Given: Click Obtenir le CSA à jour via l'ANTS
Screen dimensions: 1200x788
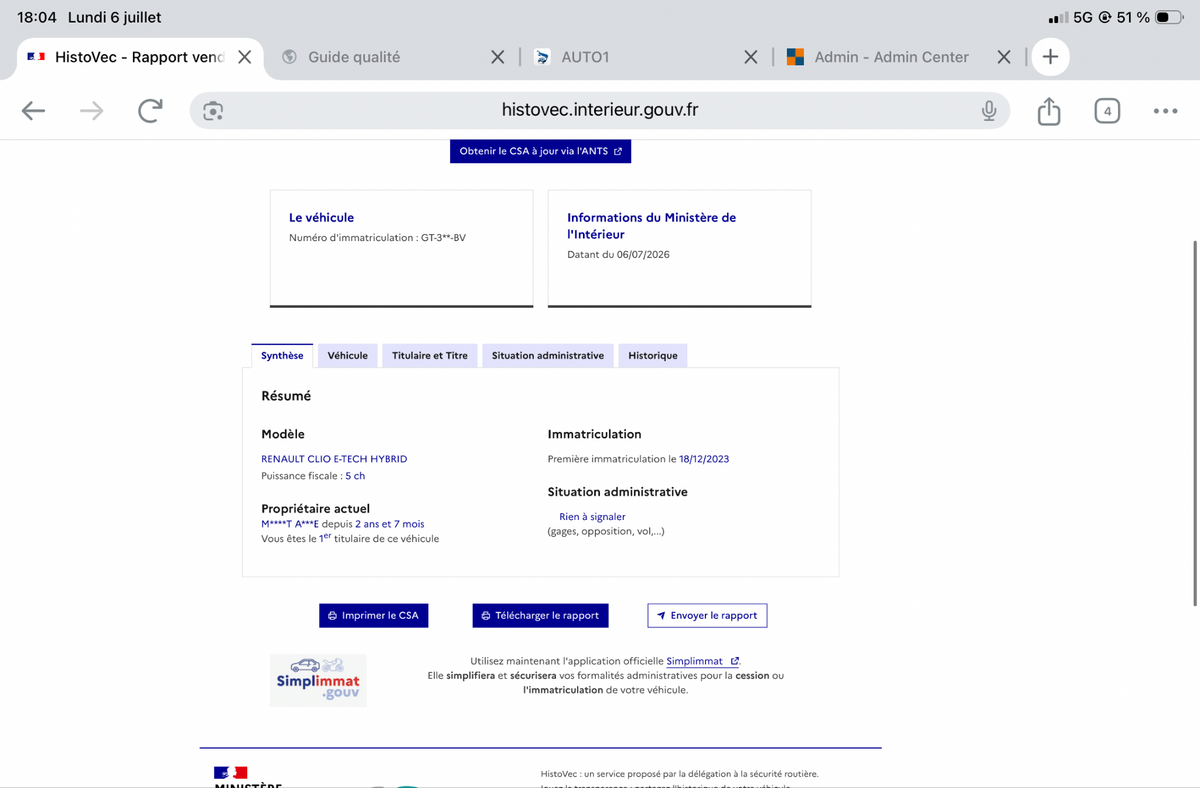Looking at the screenshot, I should [x=540, y=151].
